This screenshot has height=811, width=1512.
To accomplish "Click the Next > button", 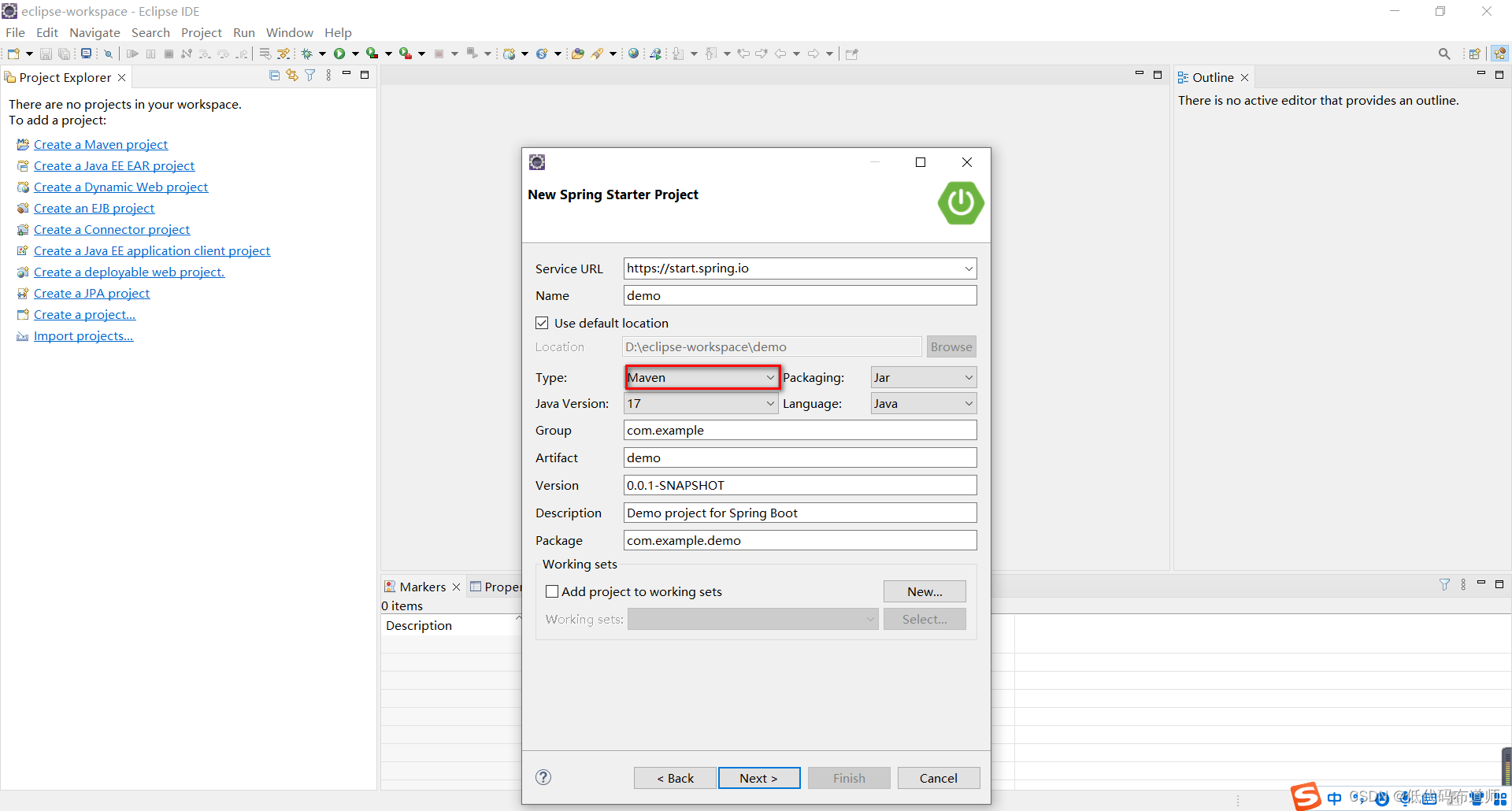I will pyautogui.click(x=759, y=778).
